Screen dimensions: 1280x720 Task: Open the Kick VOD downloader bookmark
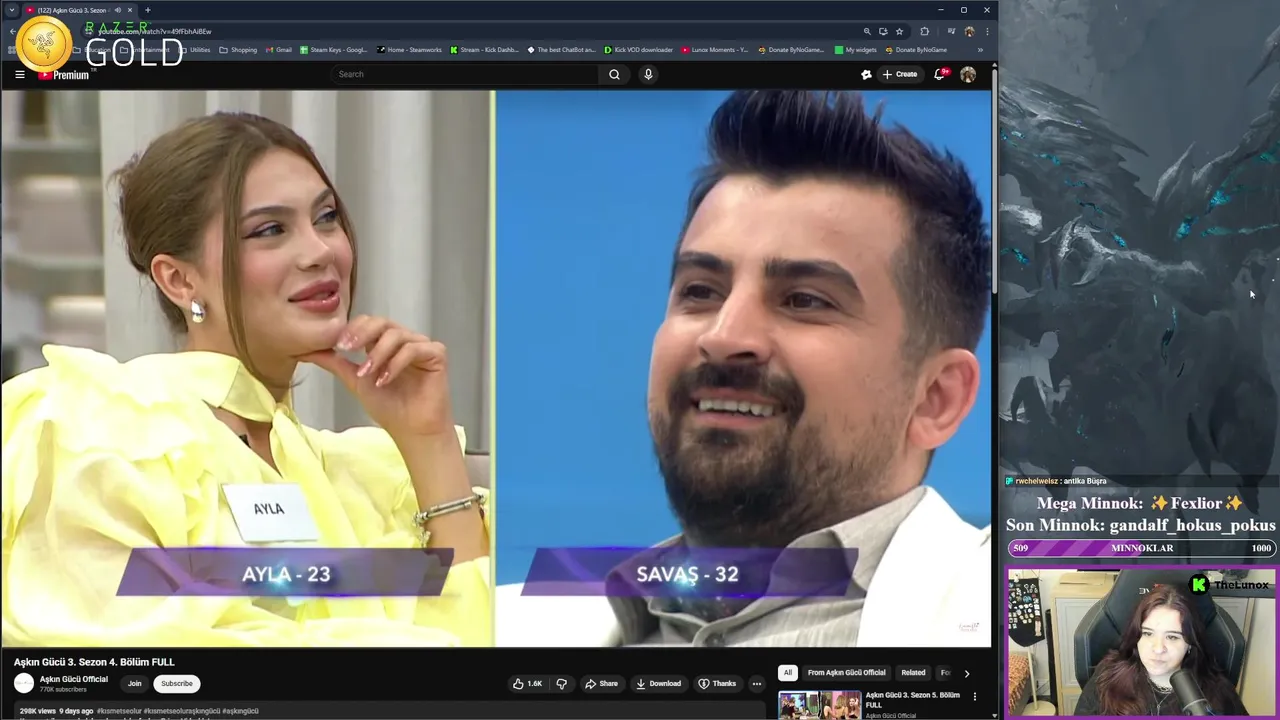639,50
